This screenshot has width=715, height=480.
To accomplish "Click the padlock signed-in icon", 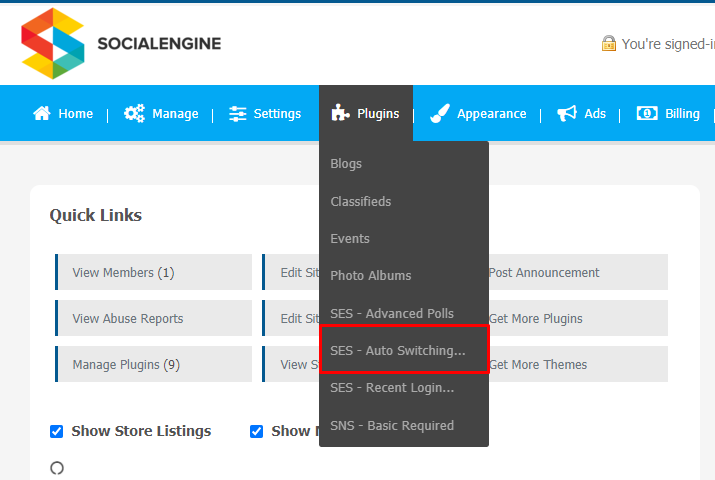I will [609, 43].
